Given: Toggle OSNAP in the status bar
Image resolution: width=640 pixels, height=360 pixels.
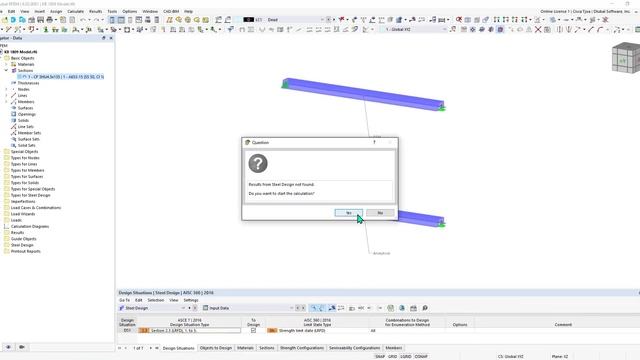Looking at the screenshot, I should [421, 356].
